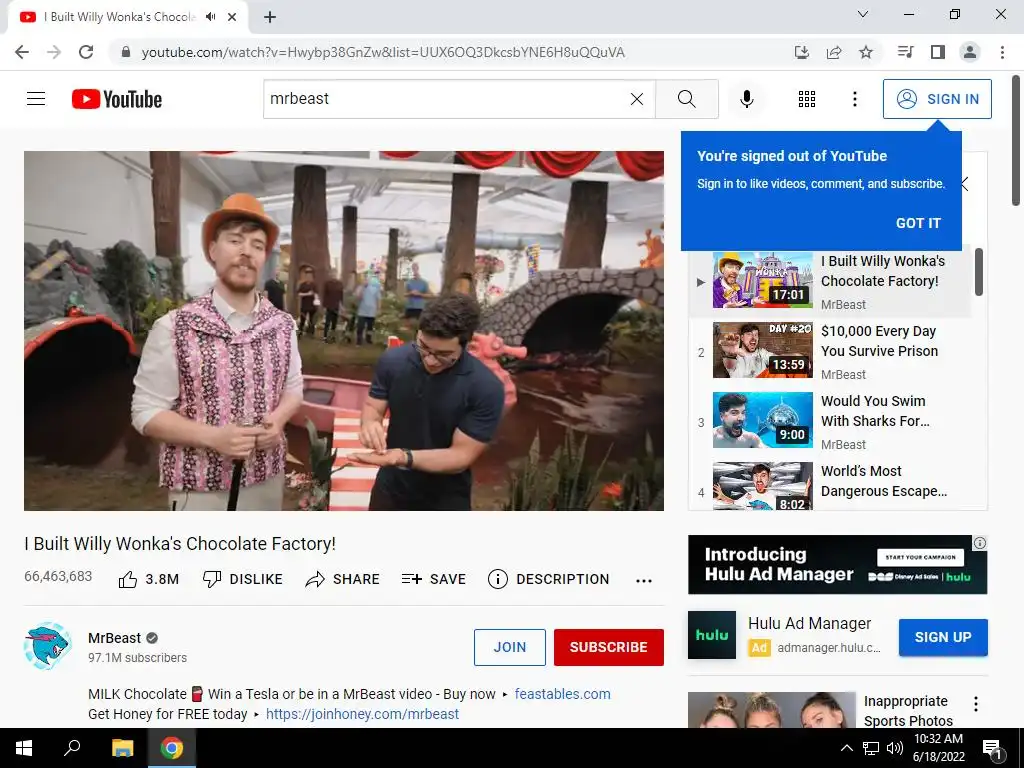Open the taskbar volume speaker icon

(895, 748)
